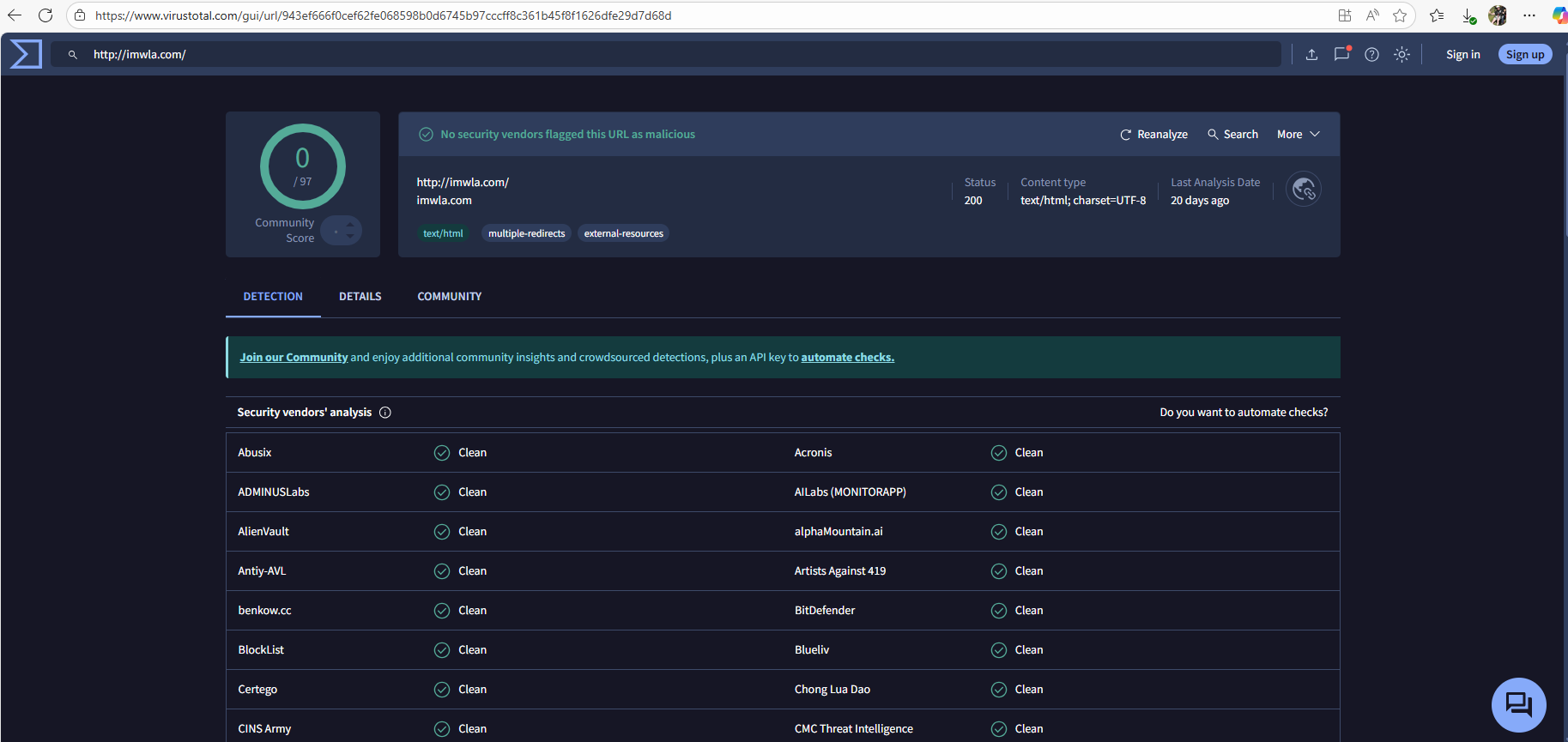Click the Certego vendor name
This screenshot has width=1568, height=742.
257,690
